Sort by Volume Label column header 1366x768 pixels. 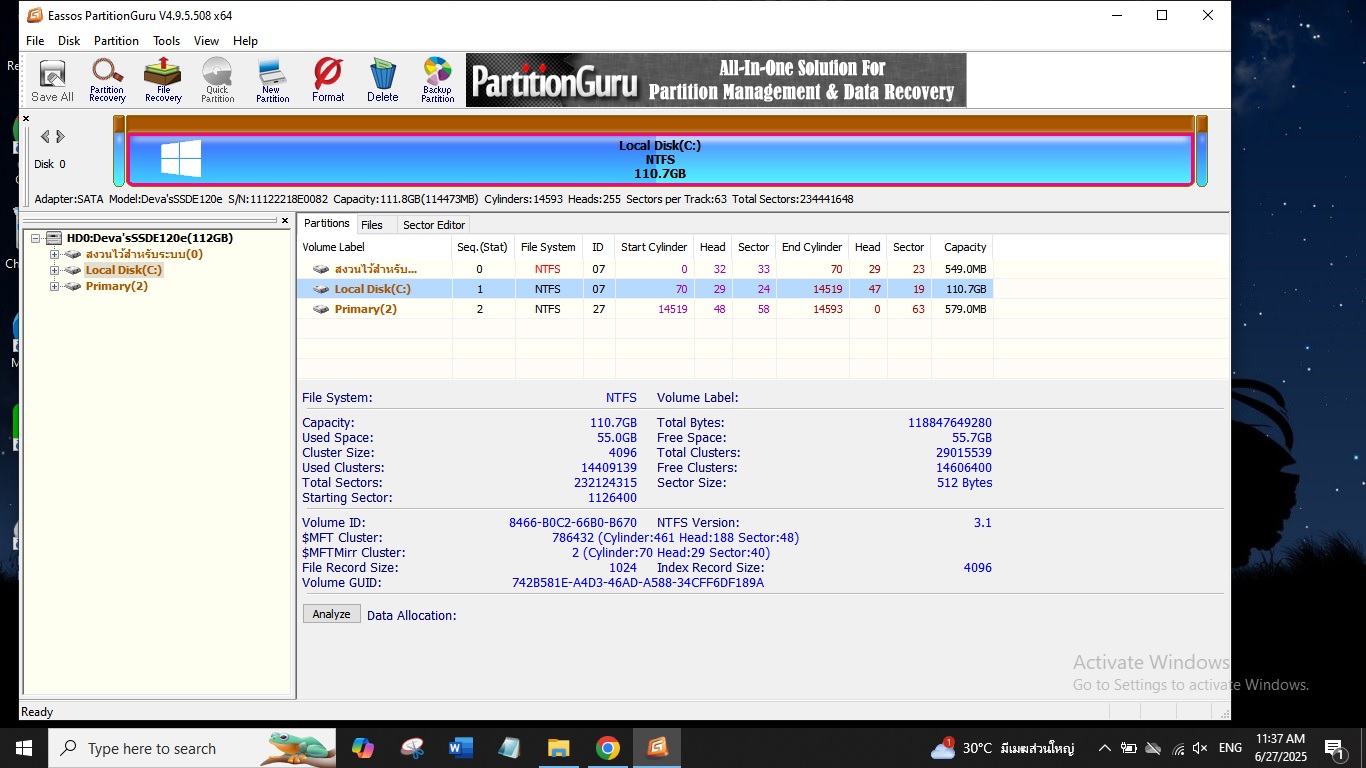pyautogui.click(x=375, y=247)
